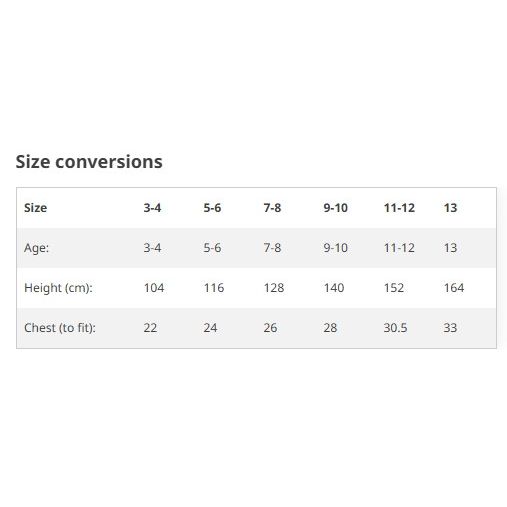Select chest value 33

(x=450, y=328)
